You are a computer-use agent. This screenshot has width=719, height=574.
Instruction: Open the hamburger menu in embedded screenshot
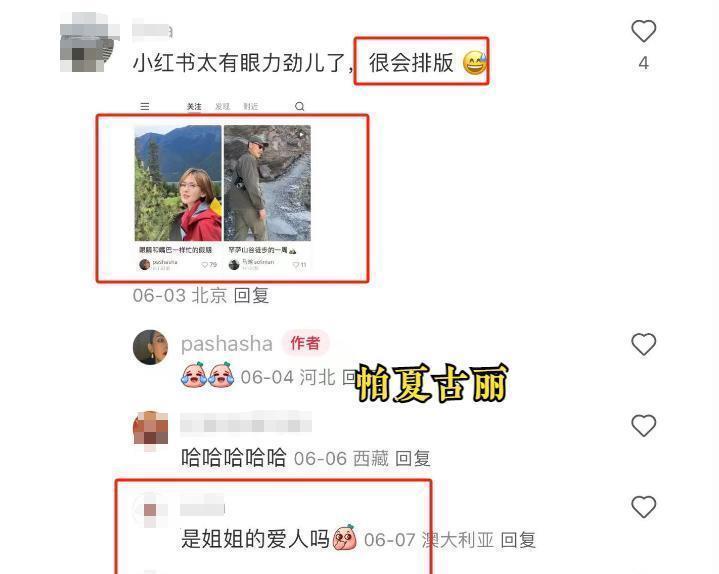[x=145, y=106]
